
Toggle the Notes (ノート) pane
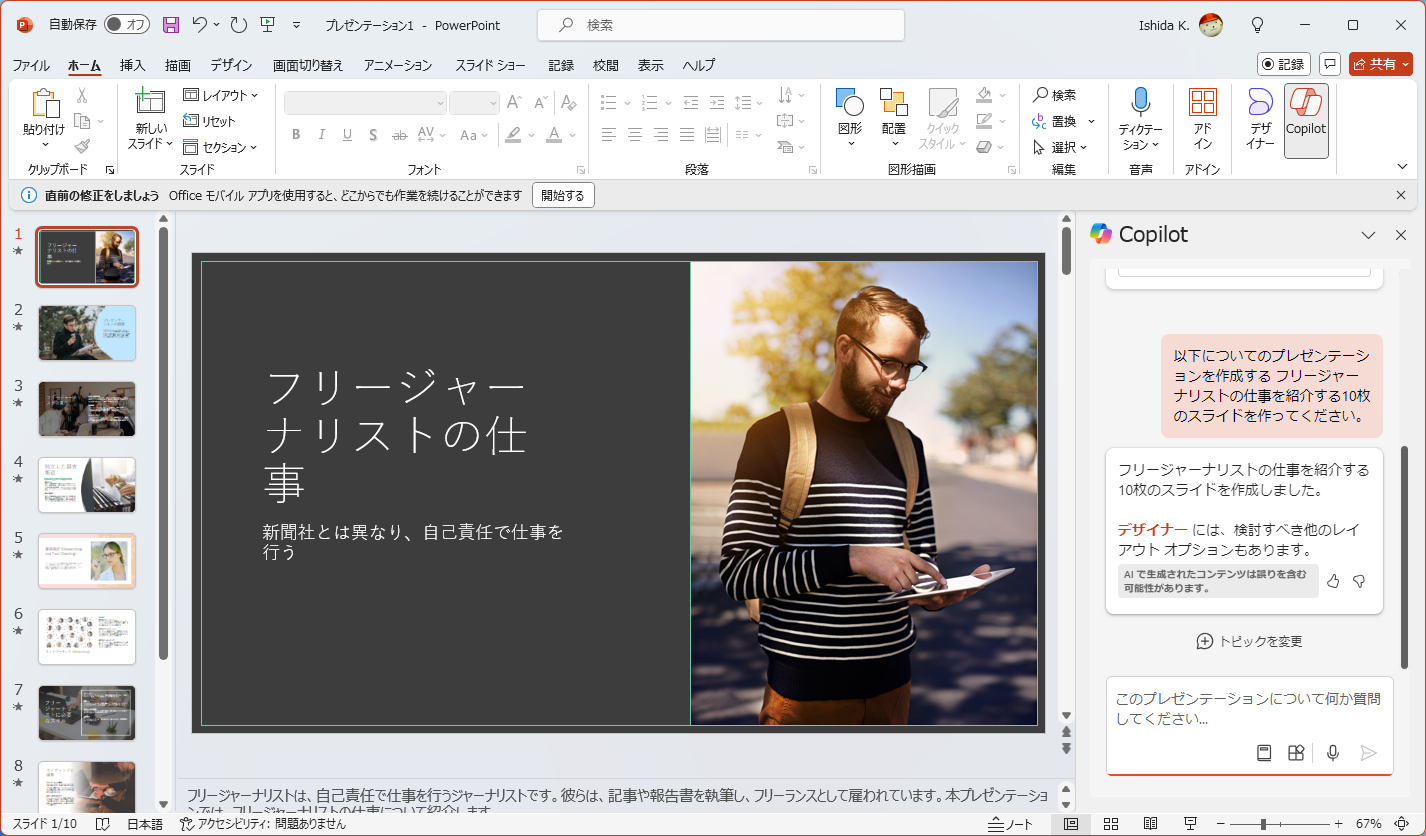pyautogui.click(x=1010, y=824)
